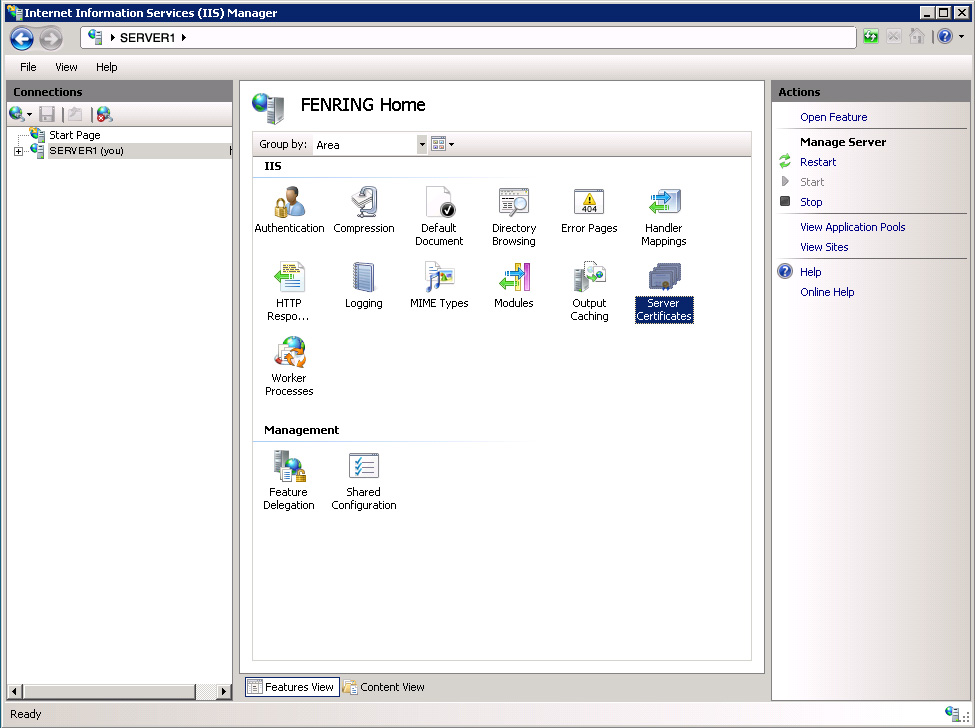
Task: Select the Server Certificates icon
Action: coord(663,291)
